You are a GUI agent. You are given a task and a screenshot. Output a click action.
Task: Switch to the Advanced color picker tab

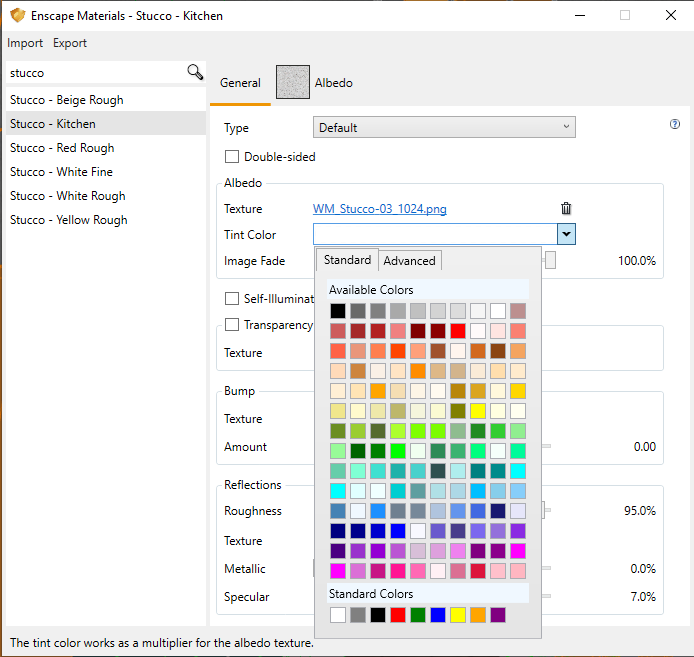coord(409,261)
